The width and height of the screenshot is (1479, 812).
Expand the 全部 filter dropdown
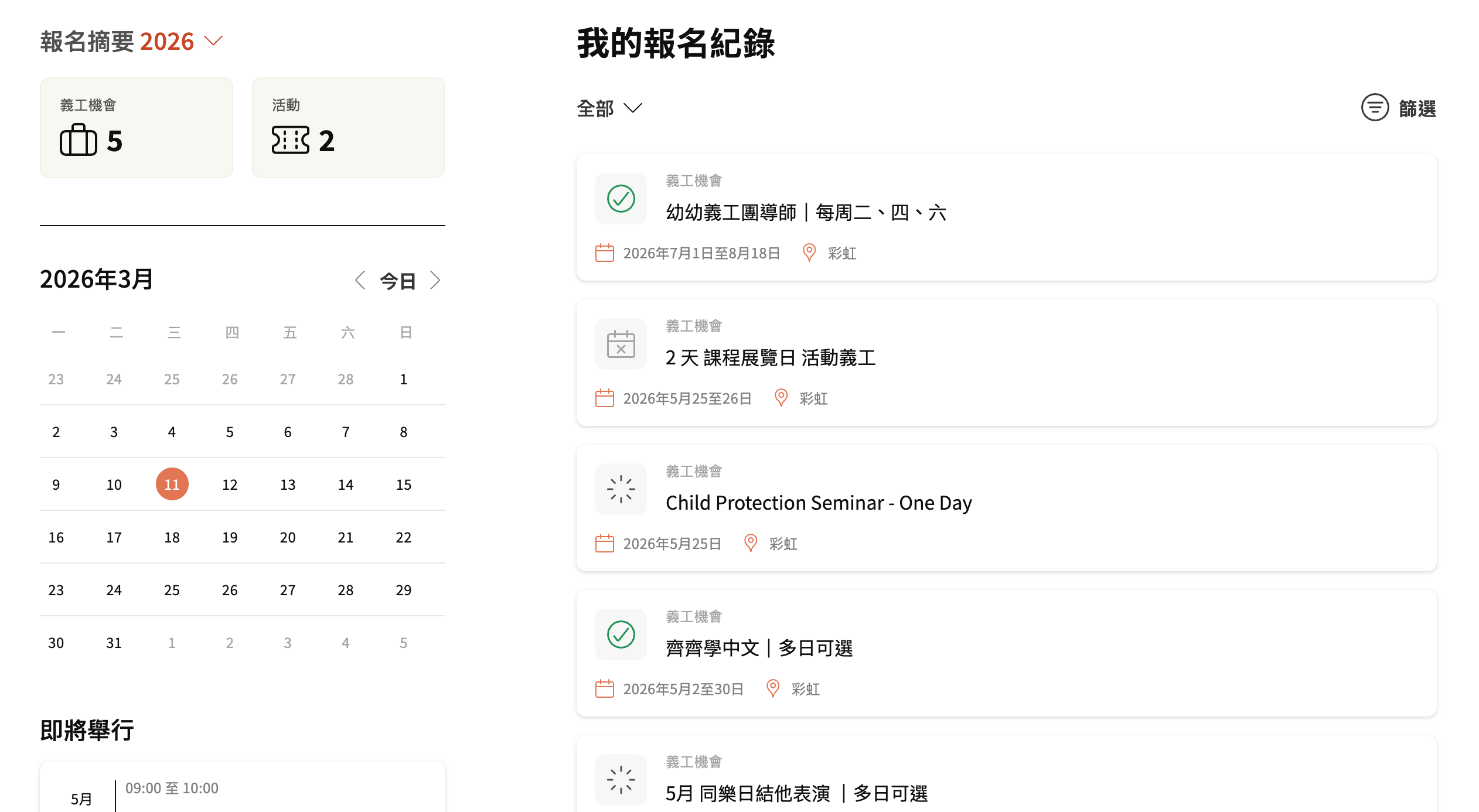pyautogui.click(x=609, y=108)
